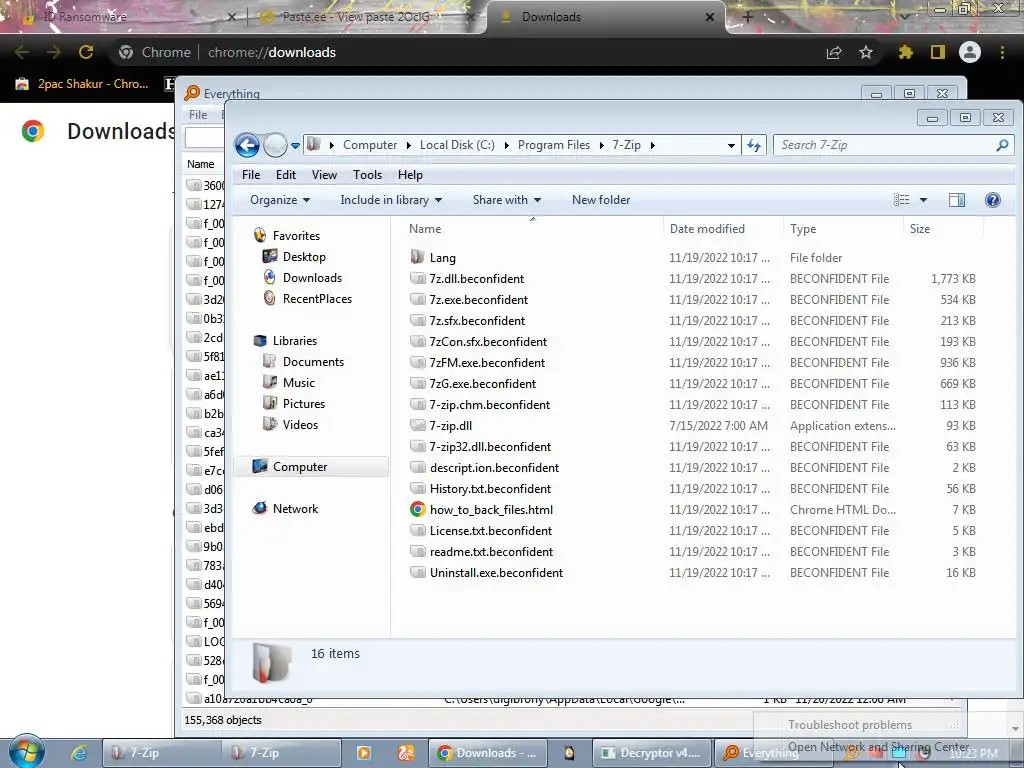Click Open Network and Sharing Center
Screen dimensions: 1024x768
(x=878, y=746)
